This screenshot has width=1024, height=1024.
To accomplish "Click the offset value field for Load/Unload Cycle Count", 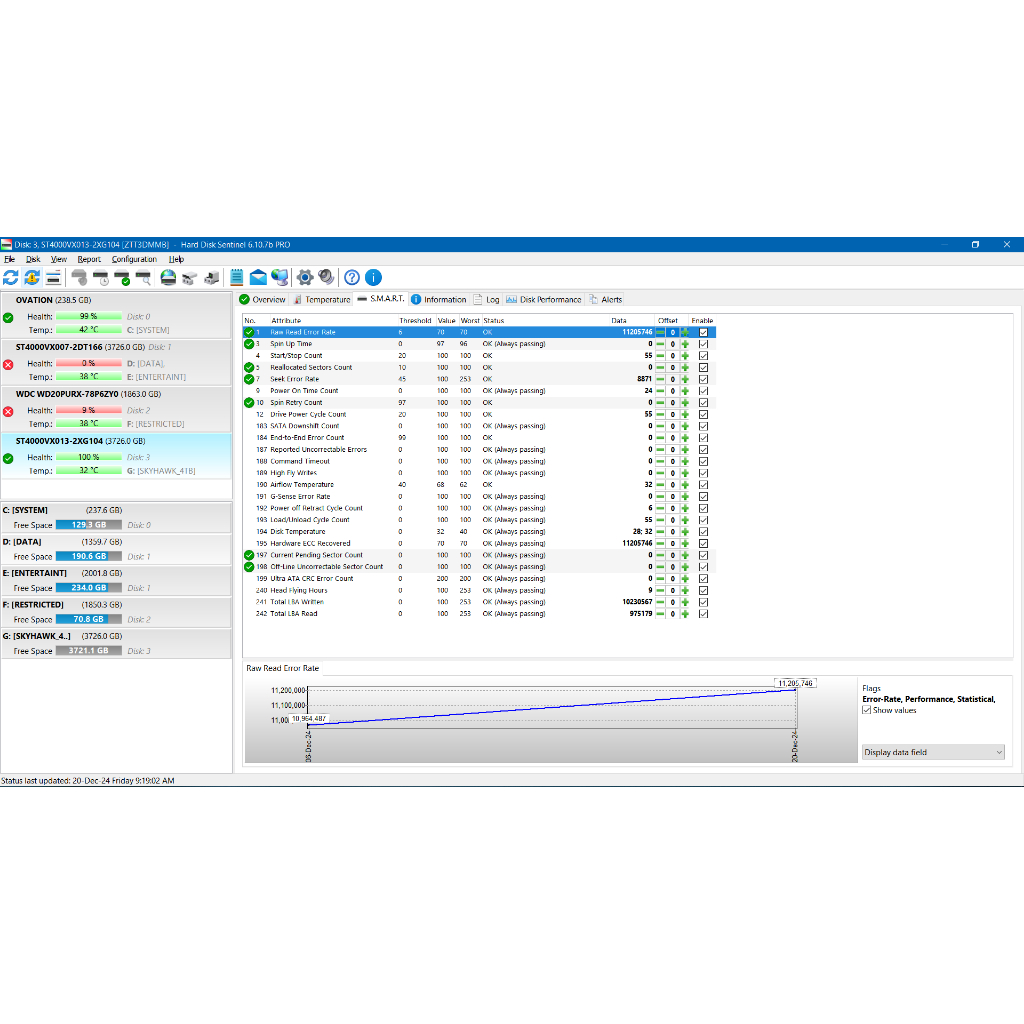I will (673, 520).
